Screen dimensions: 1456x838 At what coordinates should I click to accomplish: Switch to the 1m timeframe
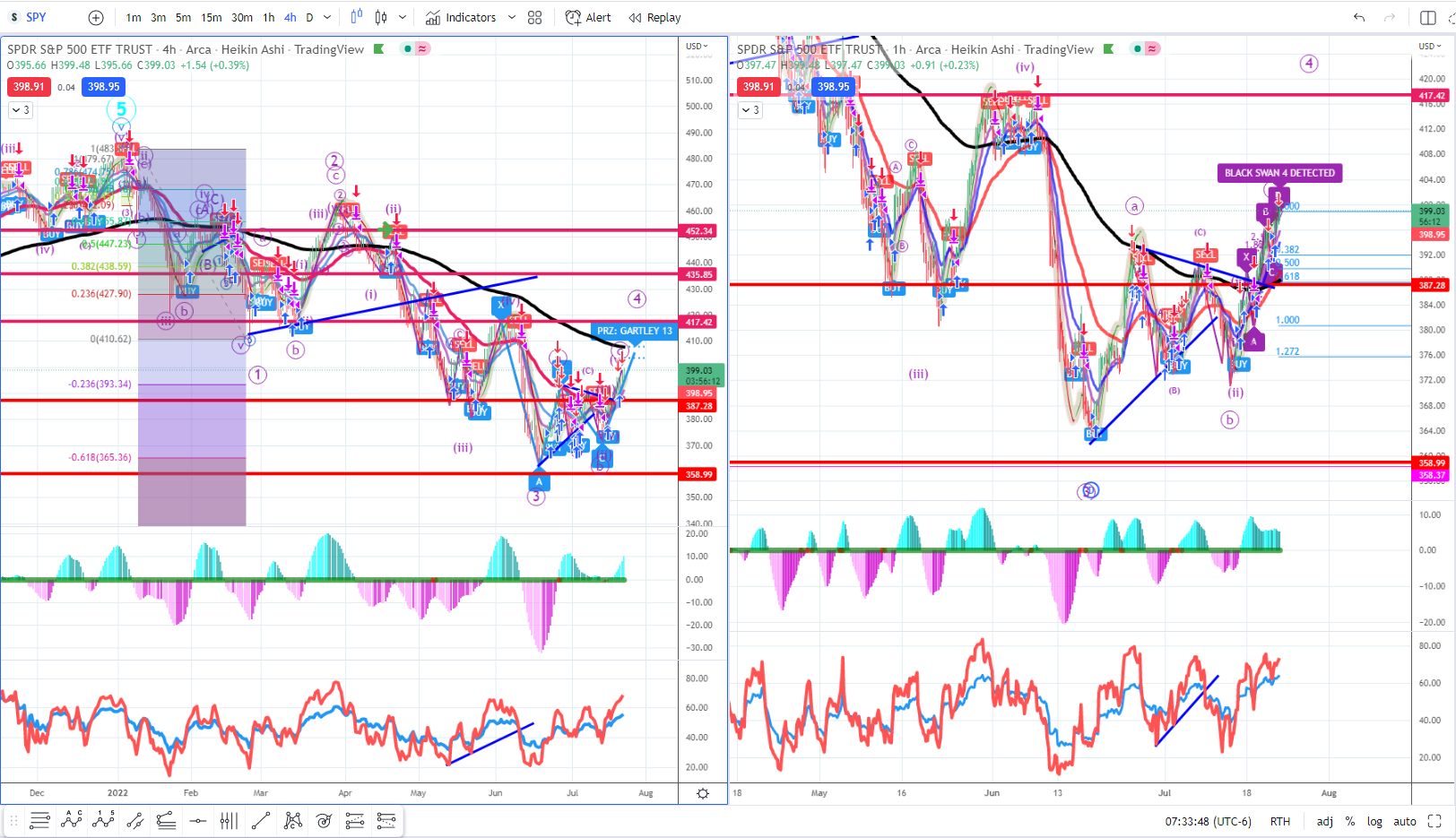pos(134,18)
